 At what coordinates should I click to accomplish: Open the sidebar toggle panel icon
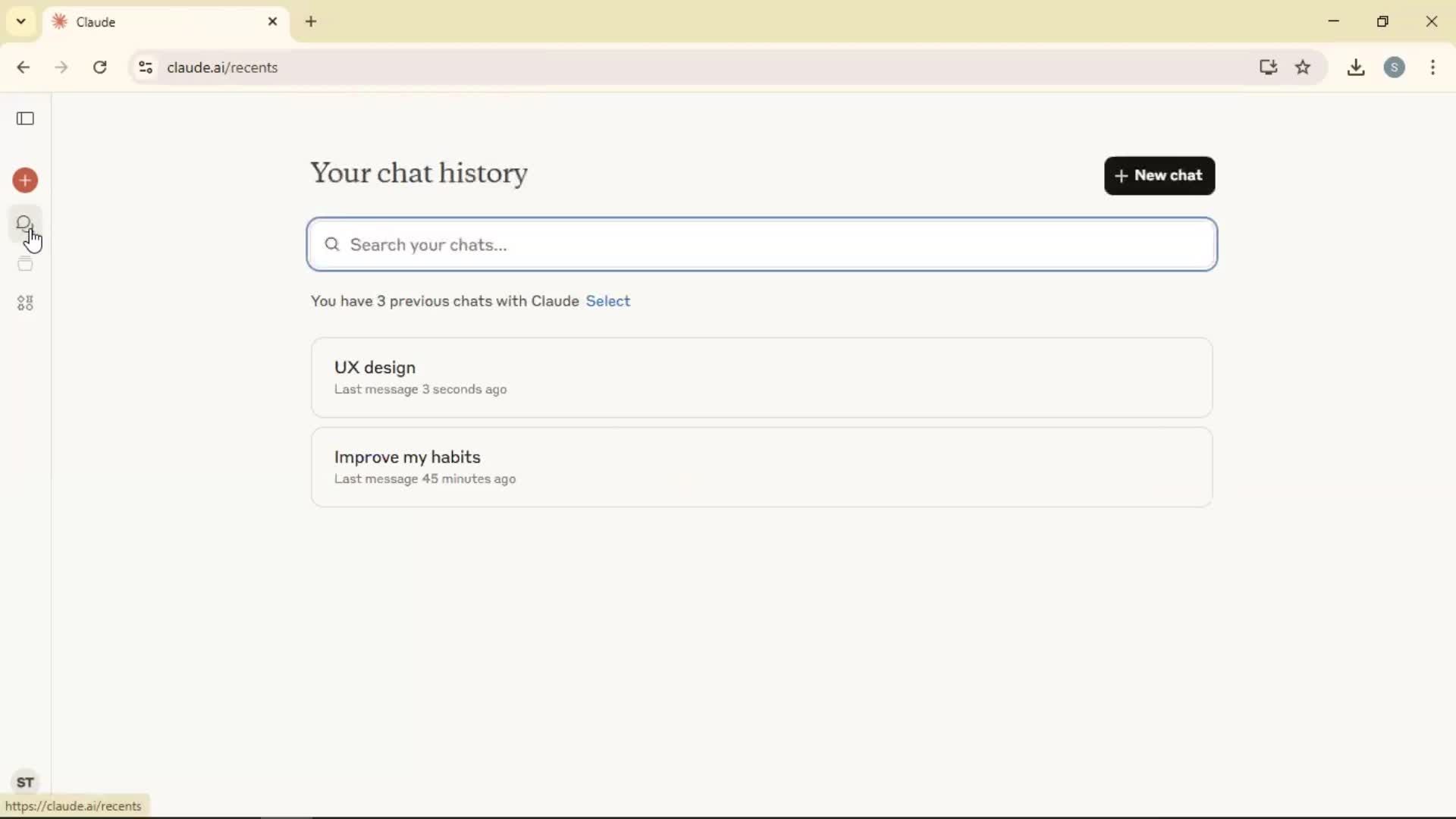(x=26, y=118)
